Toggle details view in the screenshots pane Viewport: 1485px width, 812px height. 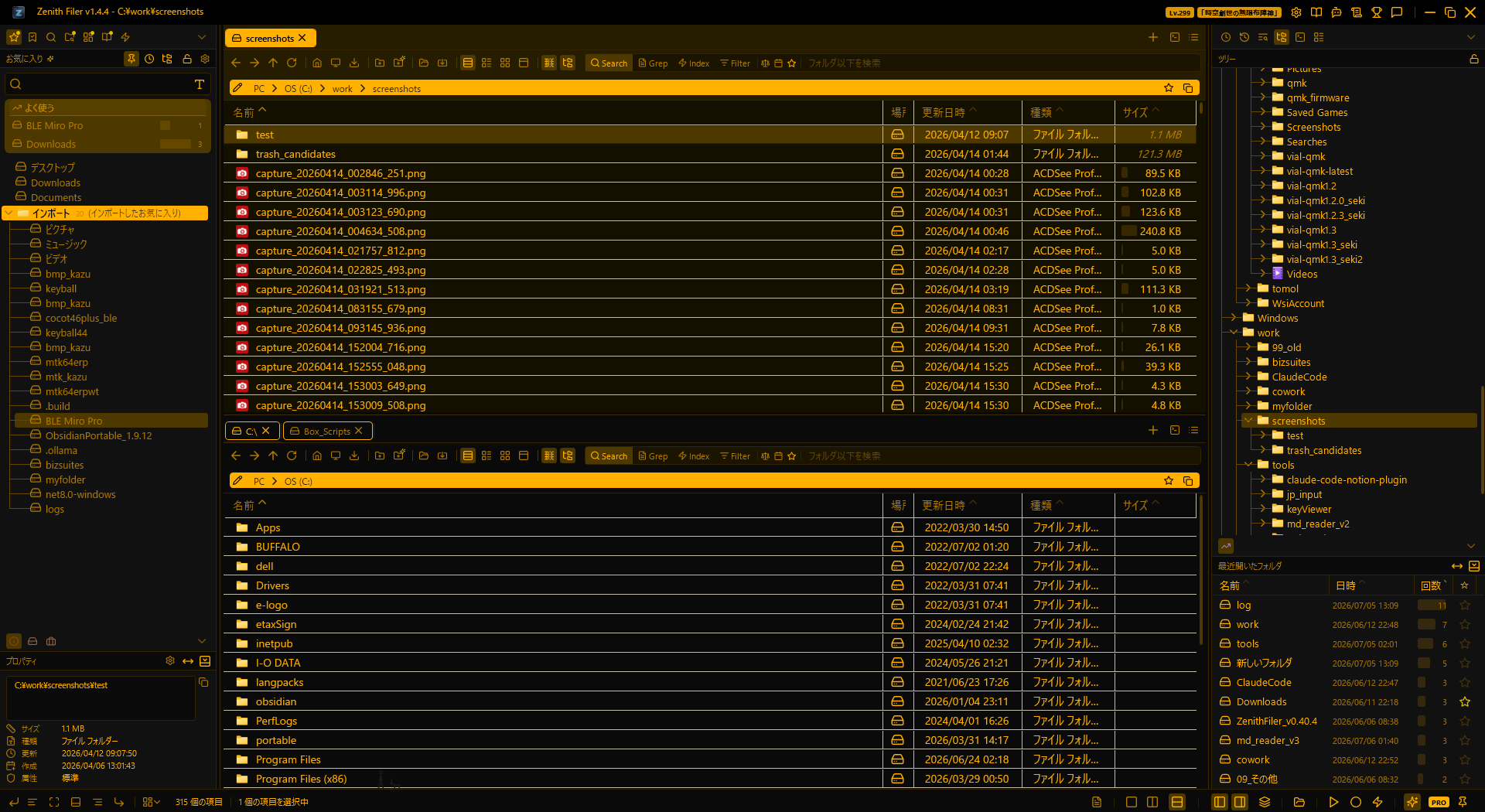[x=468, y=63]
